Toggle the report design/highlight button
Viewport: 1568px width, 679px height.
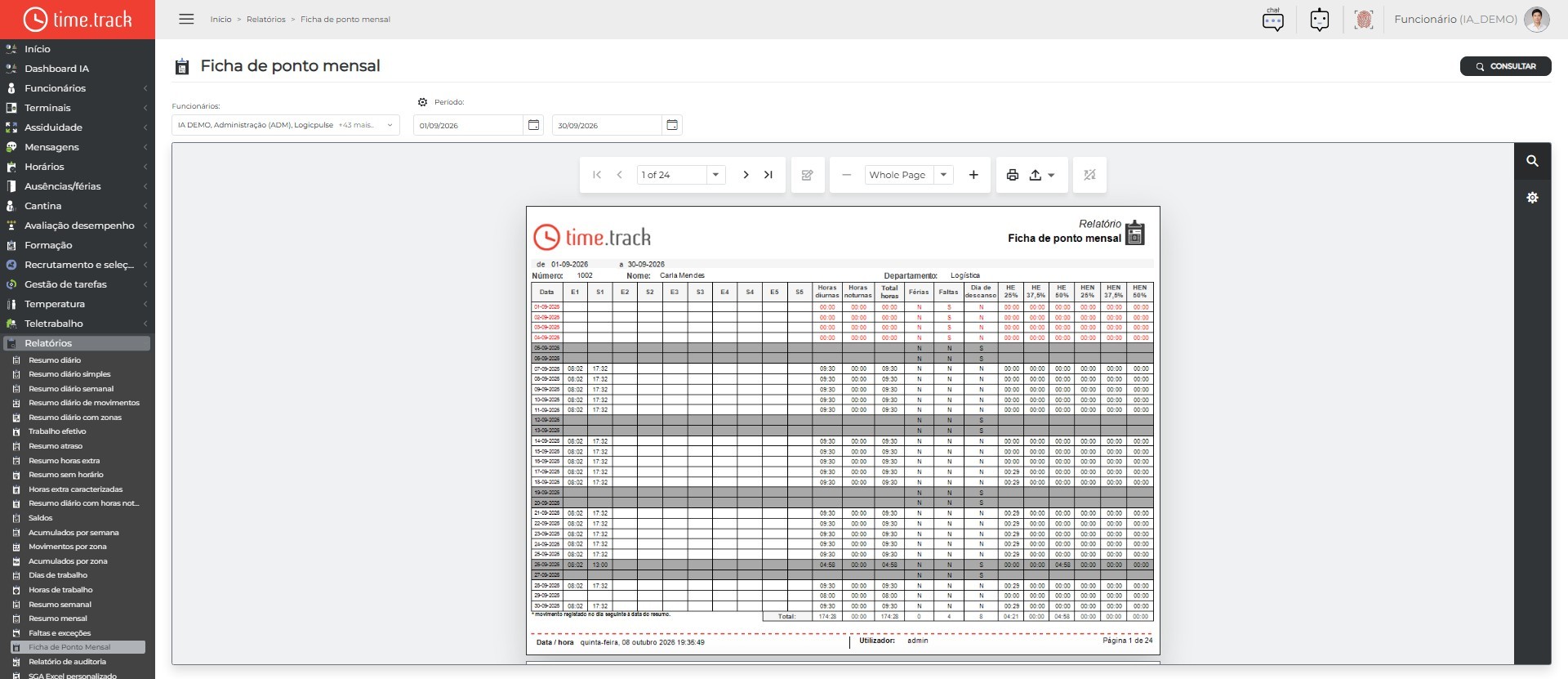[x=1089, y=175]
